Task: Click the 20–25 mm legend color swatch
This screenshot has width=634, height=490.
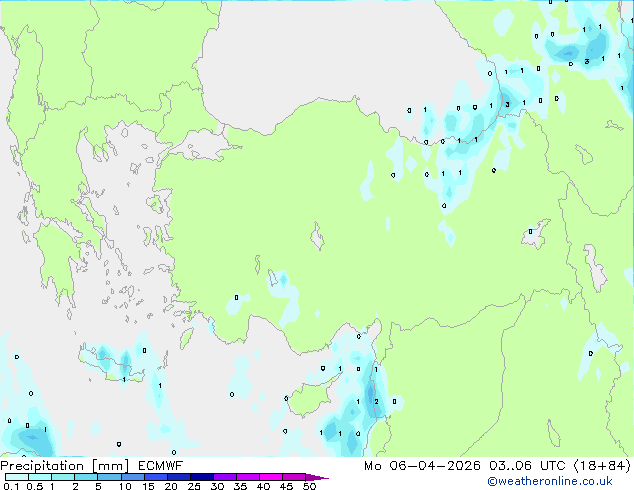Action: coord(179,477)
